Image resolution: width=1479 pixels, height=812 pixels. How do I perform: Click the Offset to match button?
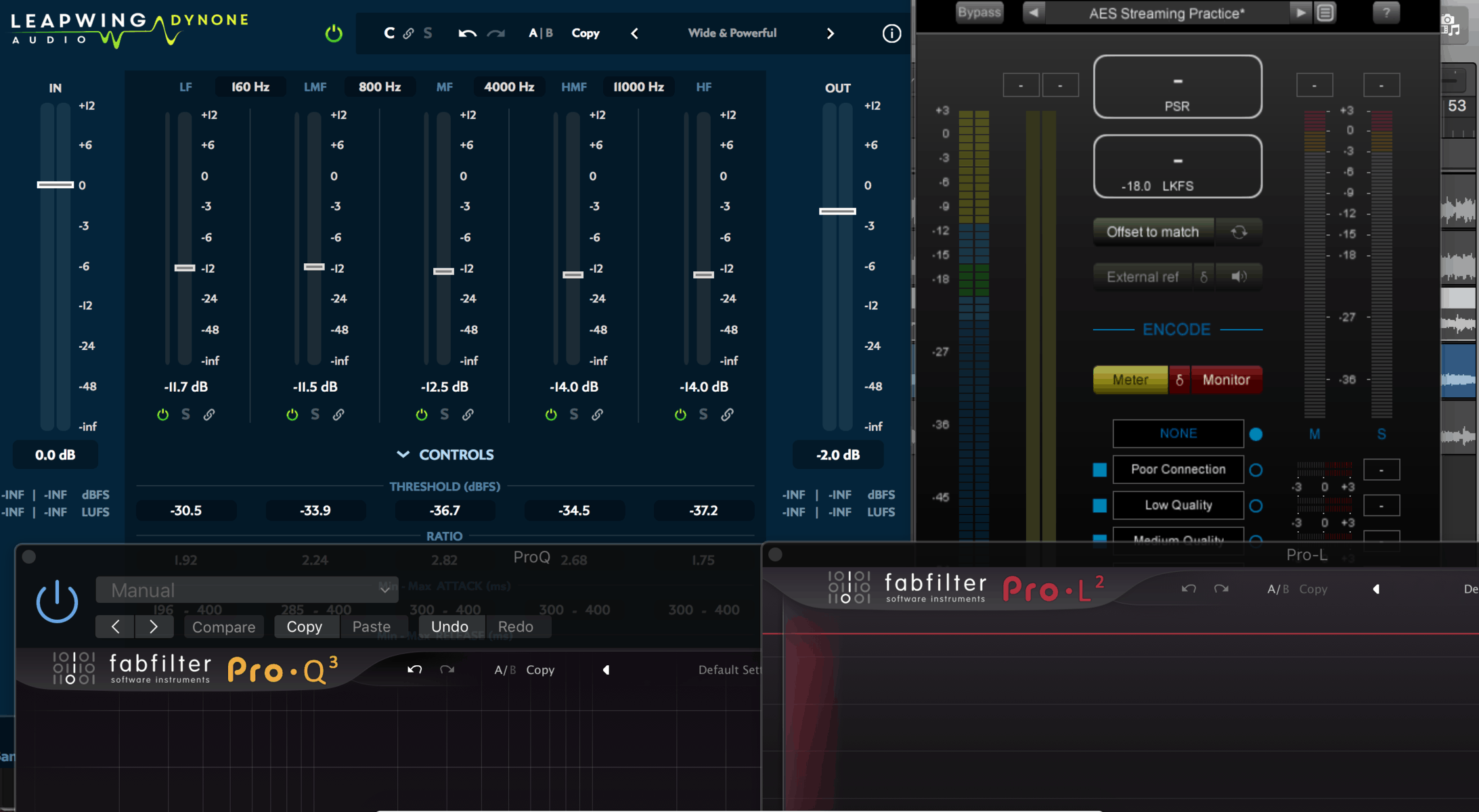click(x=1152, y=232)
